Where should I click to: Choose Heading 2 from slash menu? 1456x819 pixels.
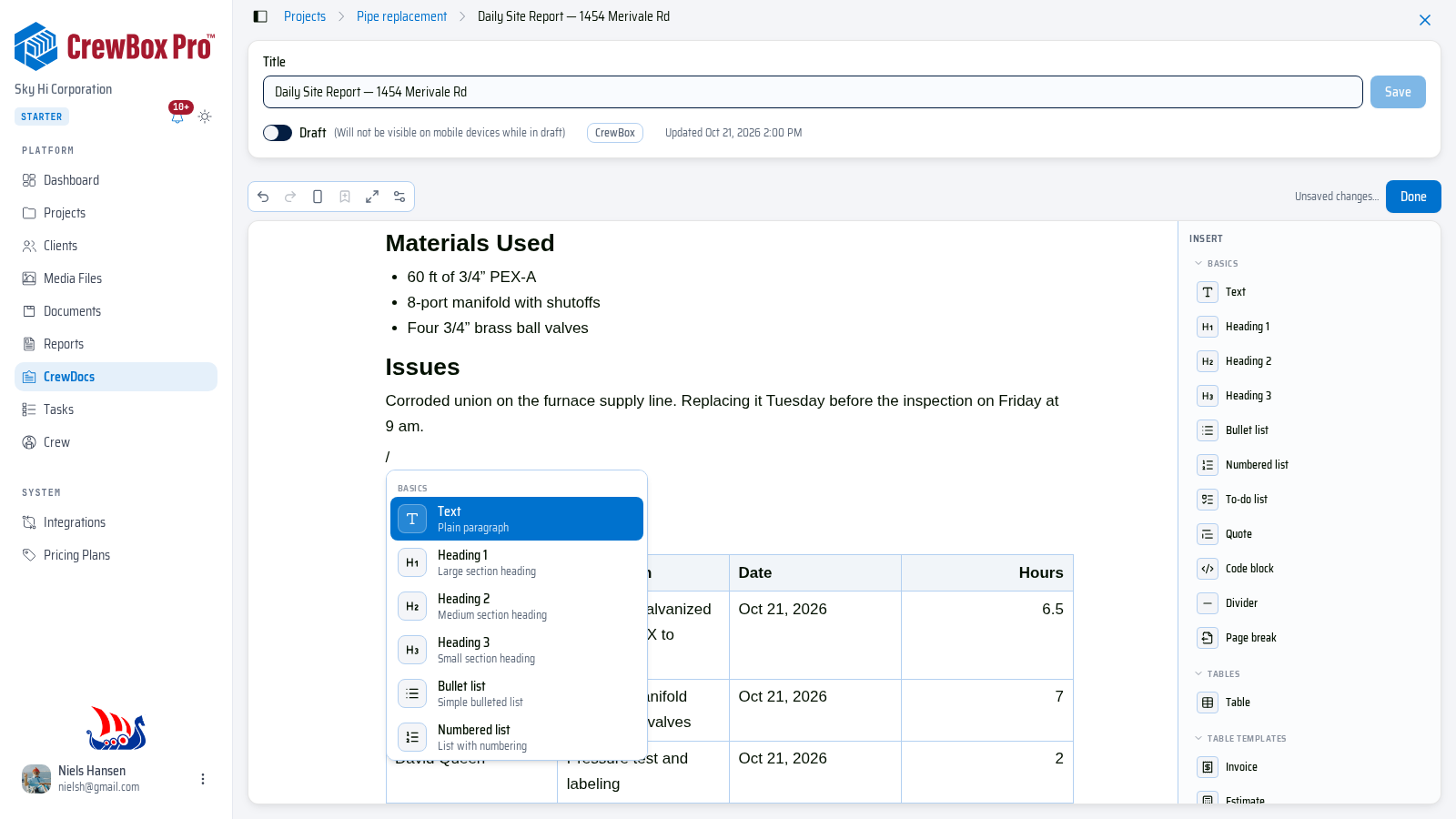[517, 606]
